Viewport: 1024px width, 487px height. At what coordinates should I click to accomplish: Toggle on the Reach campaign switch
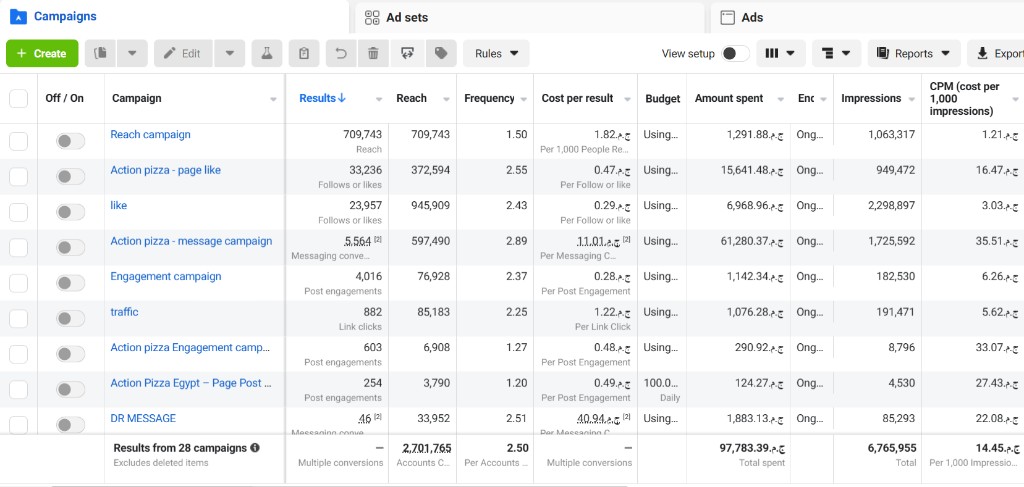pos(71,141)
